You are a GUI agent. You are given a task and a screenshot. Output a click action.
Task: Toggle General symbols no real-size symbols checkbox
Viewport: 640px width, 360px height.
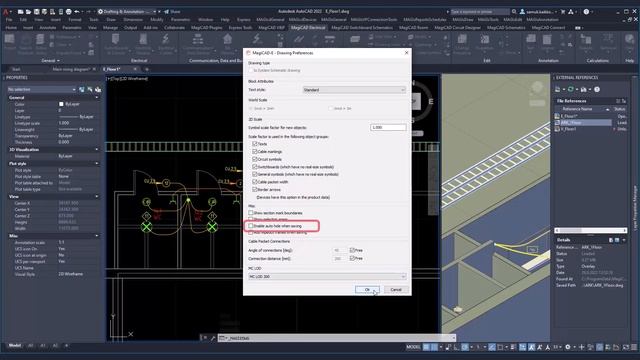coord(255,174)
